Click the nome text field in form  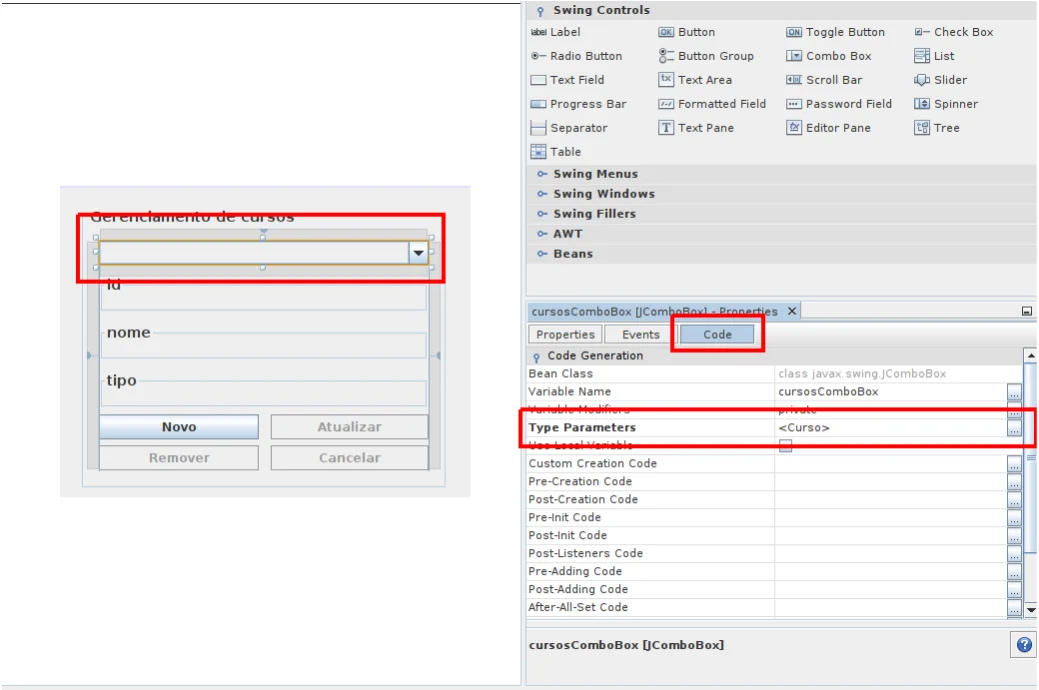[x=263, y=345]
